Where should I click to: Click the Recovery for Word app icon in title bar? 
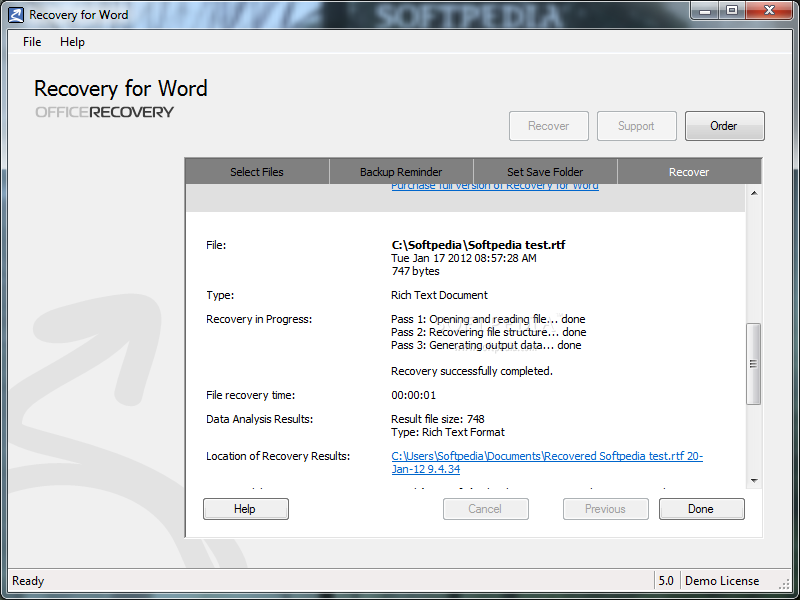point(16,15)
